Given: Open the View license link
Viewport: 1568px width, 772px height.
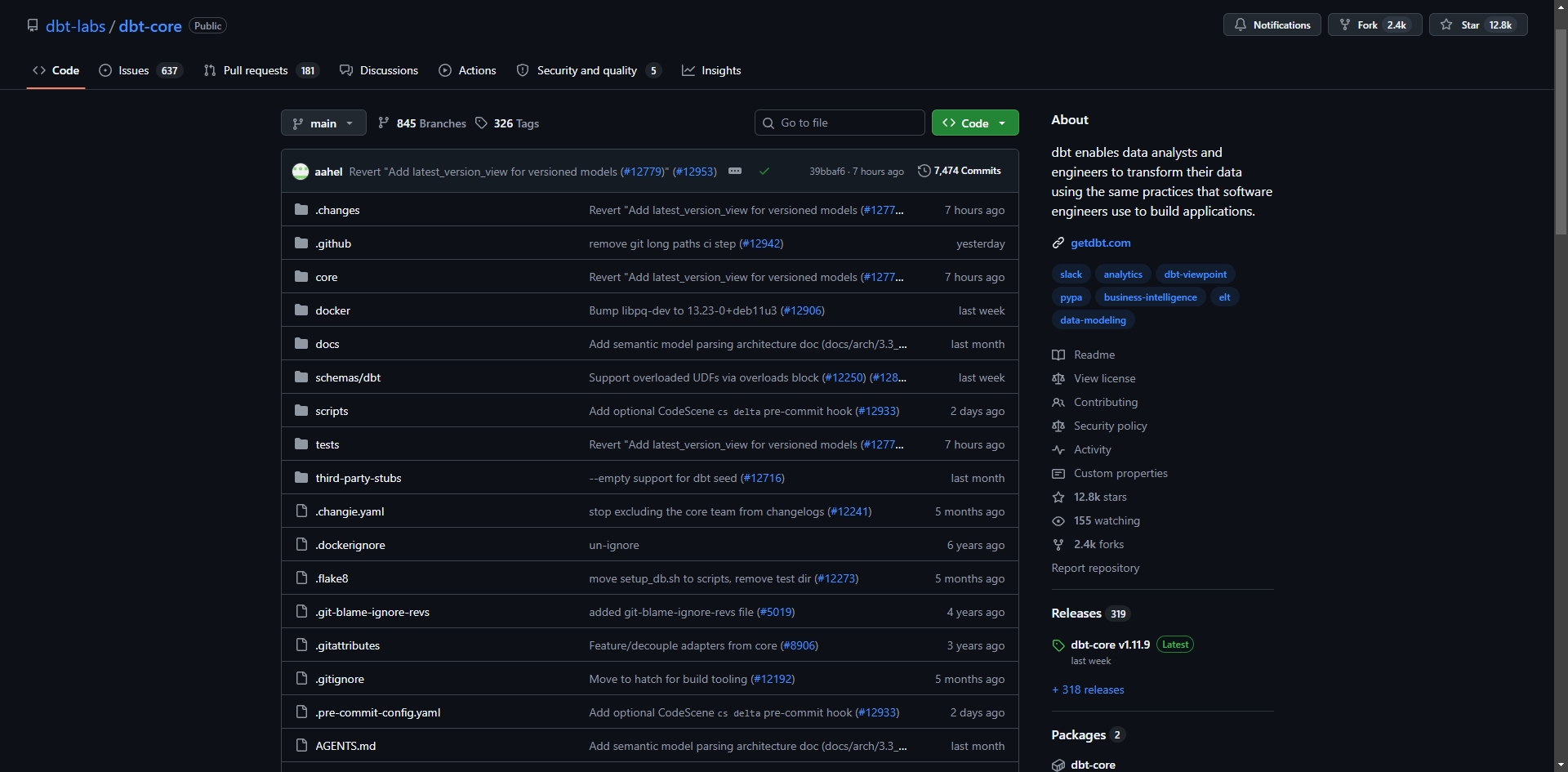Looking at the screenshot, I should [x=1094, y=378].
